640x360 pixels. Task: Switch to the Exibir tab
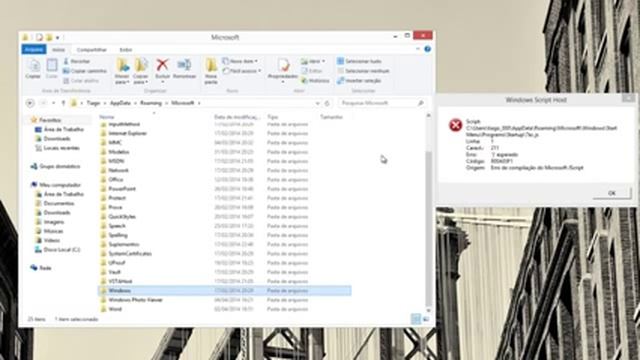(126, 50)
